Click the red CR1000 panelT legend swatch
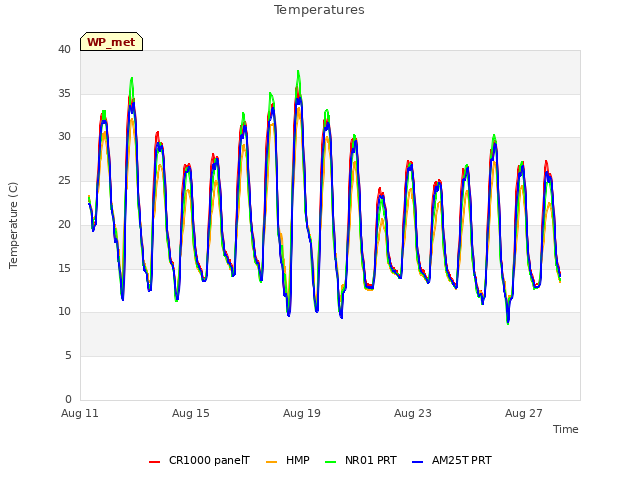Viewport: 640px width, 480px height. pyautogui.click(x=154, y=462)
